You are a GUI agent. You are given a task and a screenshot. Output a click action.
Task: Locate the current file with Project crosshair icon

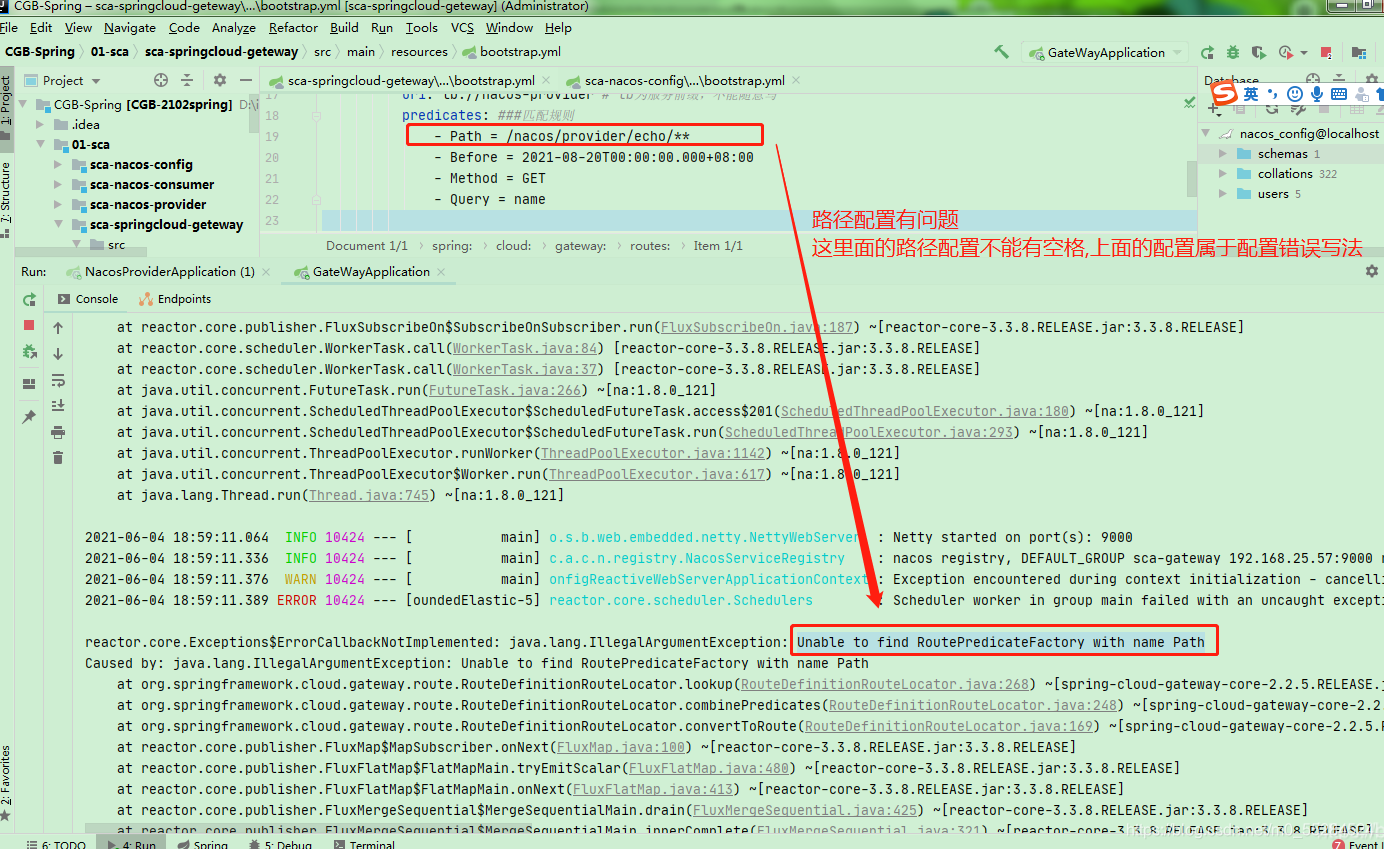pos(161,80)
